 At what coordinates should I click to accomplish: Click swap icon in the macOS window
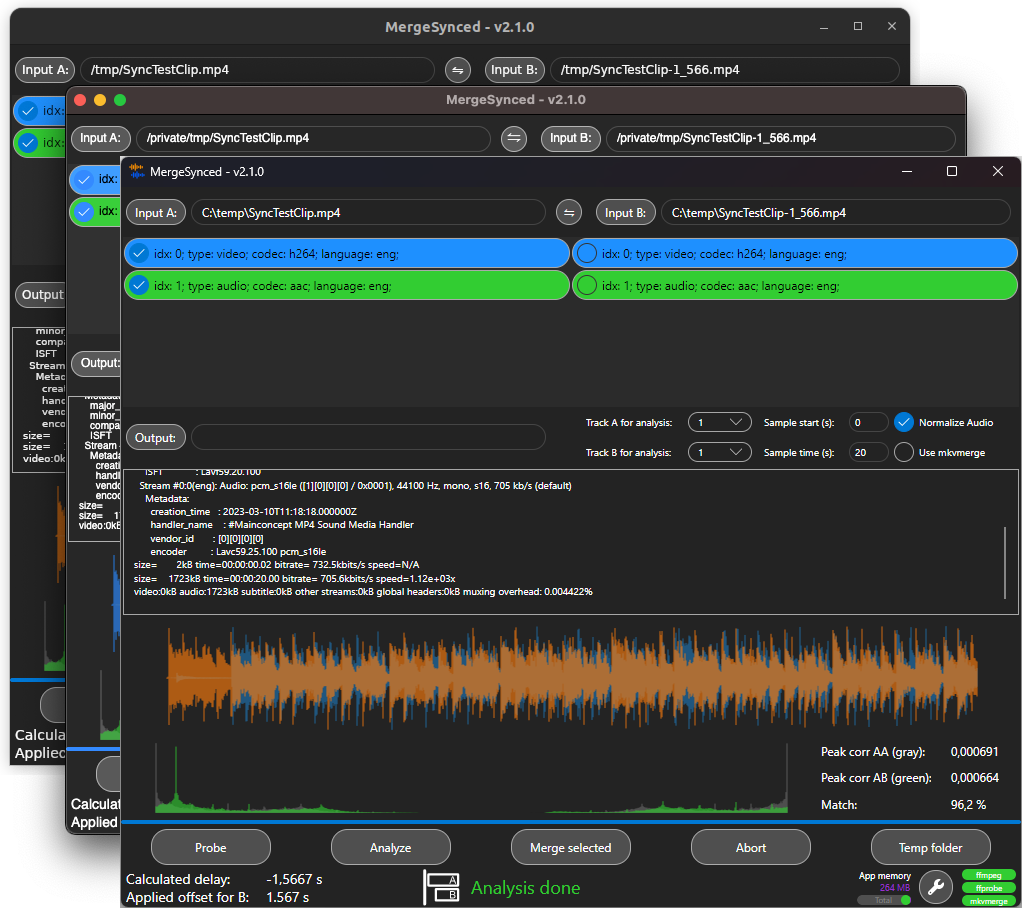tap(514, 138)
